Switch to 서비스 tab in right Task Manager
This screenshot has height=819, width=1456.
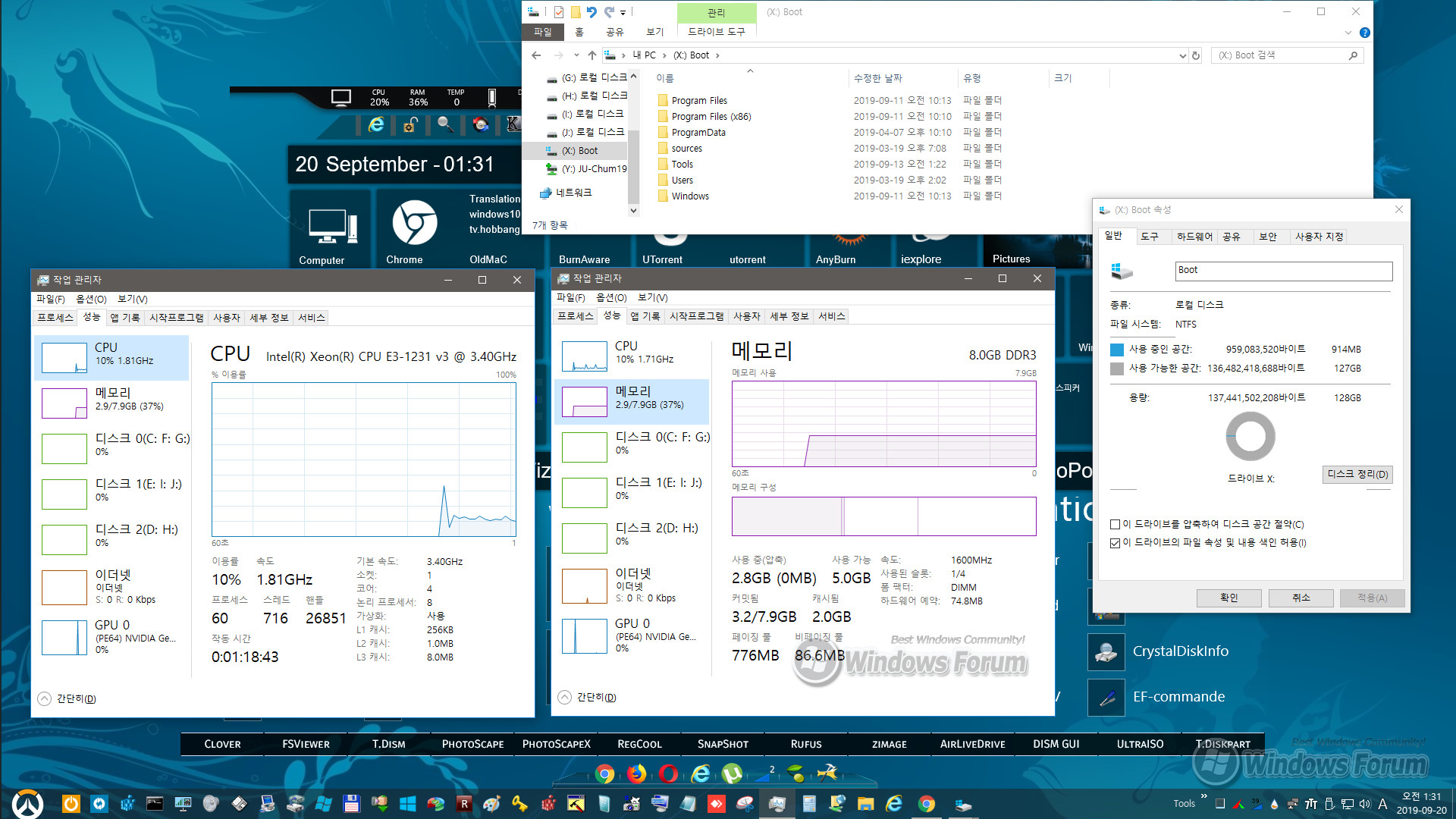click(x=831, y=316)
